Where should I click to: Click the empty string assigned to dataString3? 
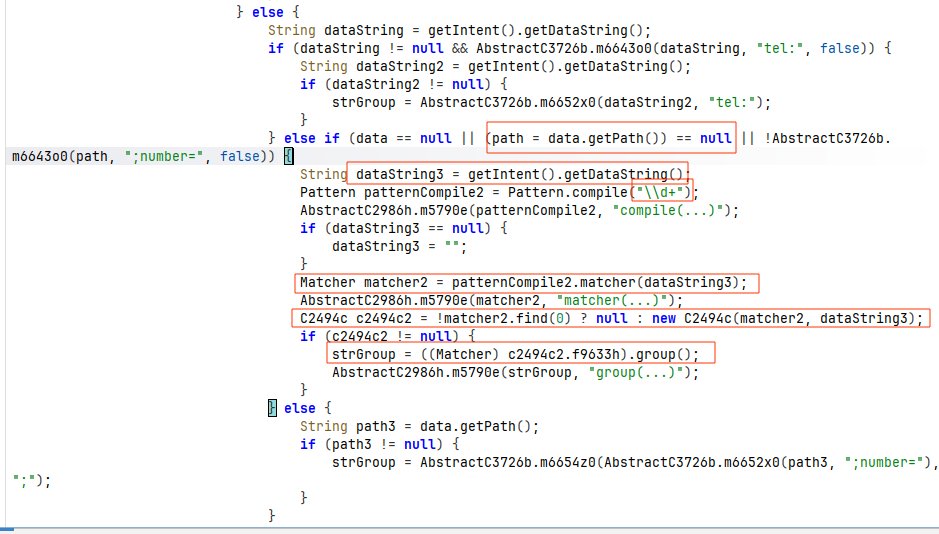click(452, 247)
